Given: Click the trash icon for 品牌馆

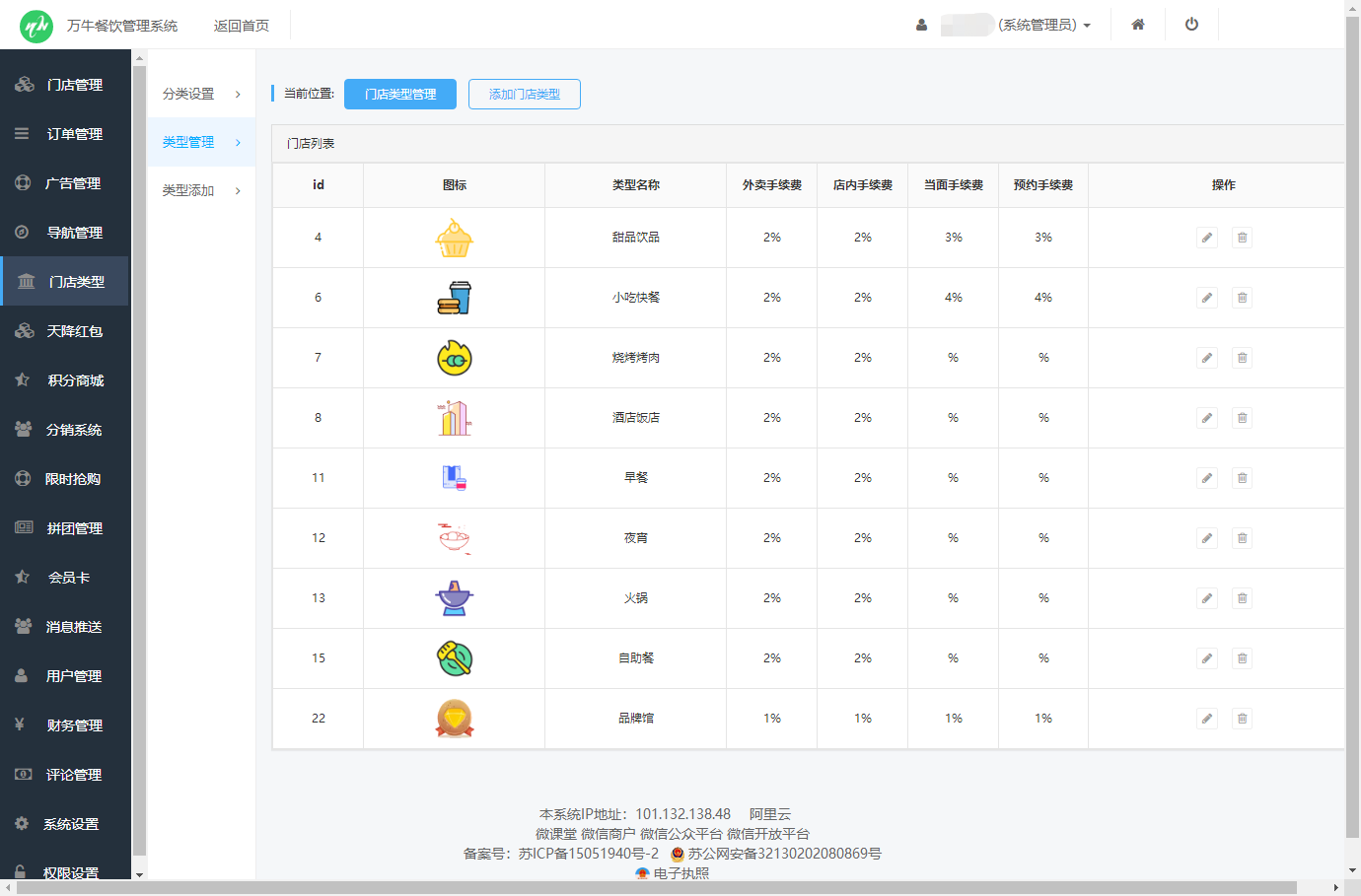Looking at the screenshot, I should [1242, 719].
